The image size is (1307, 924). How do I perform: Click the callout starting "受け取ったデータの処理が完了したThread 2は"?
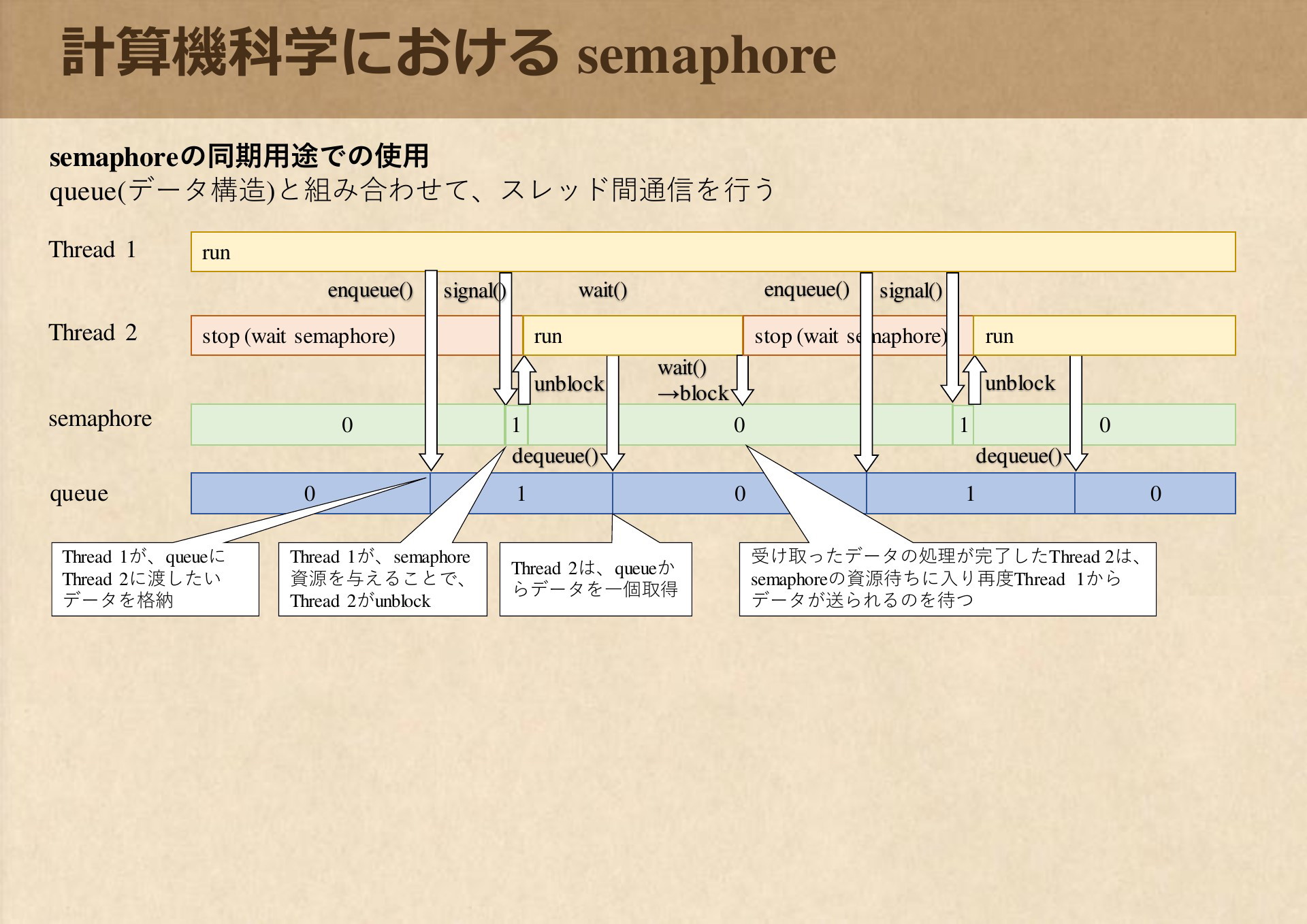click(948, 579)
